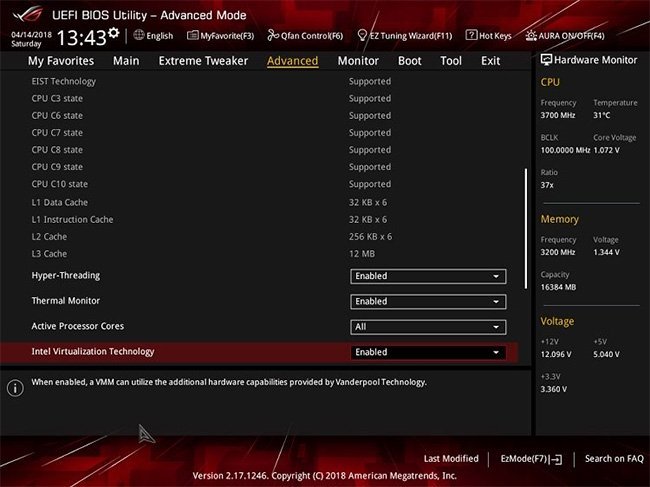Open the Boot tab
Image resolution: width=650 pixels, height=487 pixels.
tap(410, 61)
